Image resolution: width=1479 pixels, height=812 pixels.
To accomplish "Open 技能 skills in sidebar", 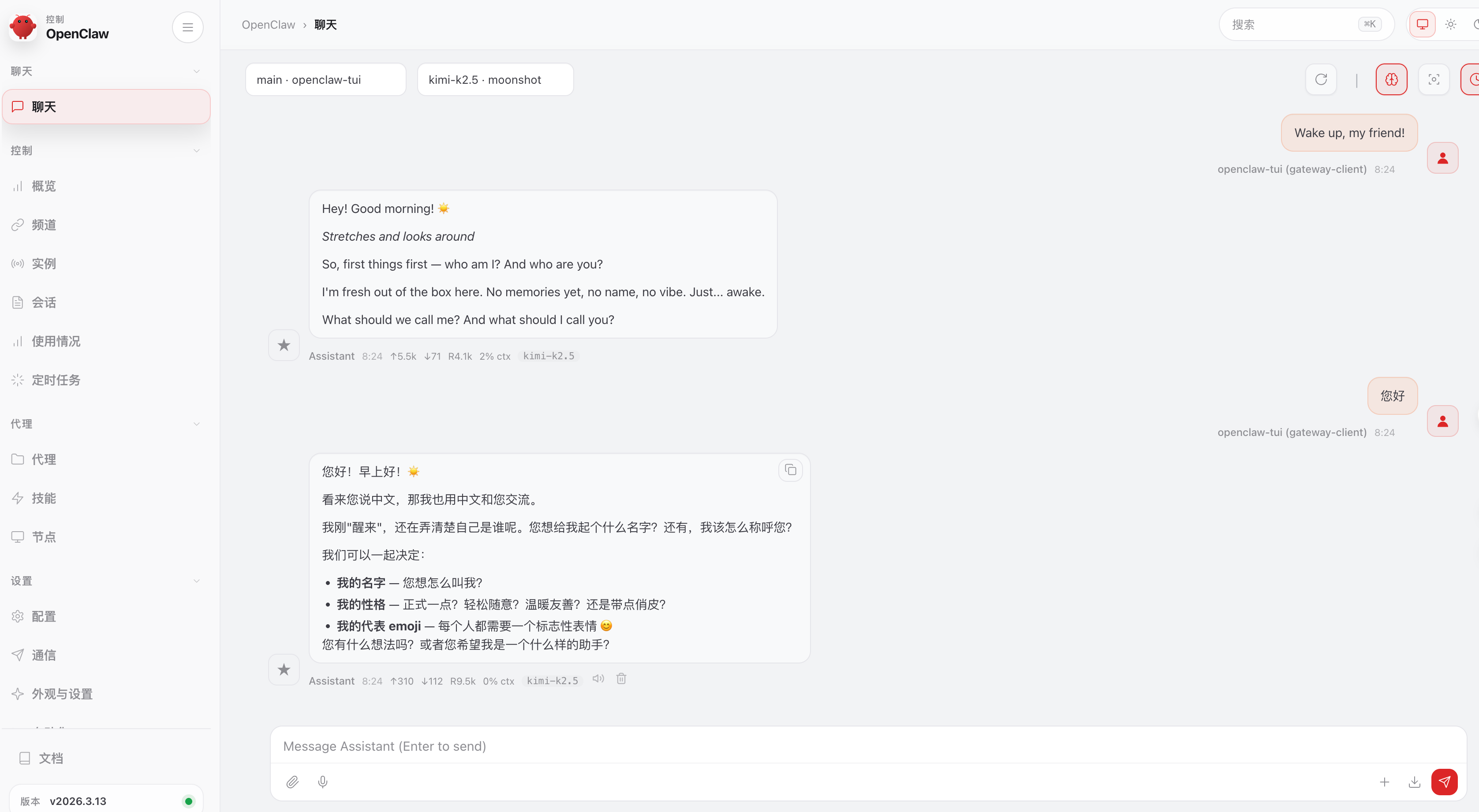I will pyautogui.click(x=106, y=498).
